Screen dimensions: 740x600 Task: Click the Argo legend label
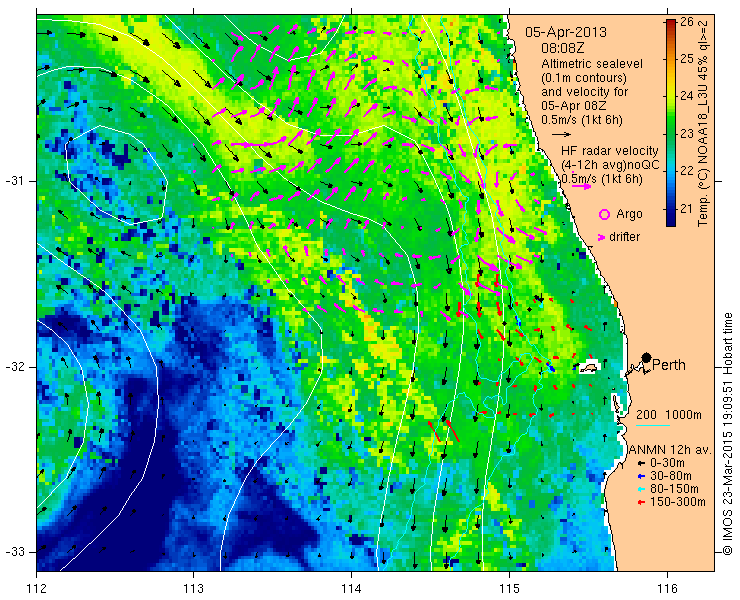[x=629, y=214]
